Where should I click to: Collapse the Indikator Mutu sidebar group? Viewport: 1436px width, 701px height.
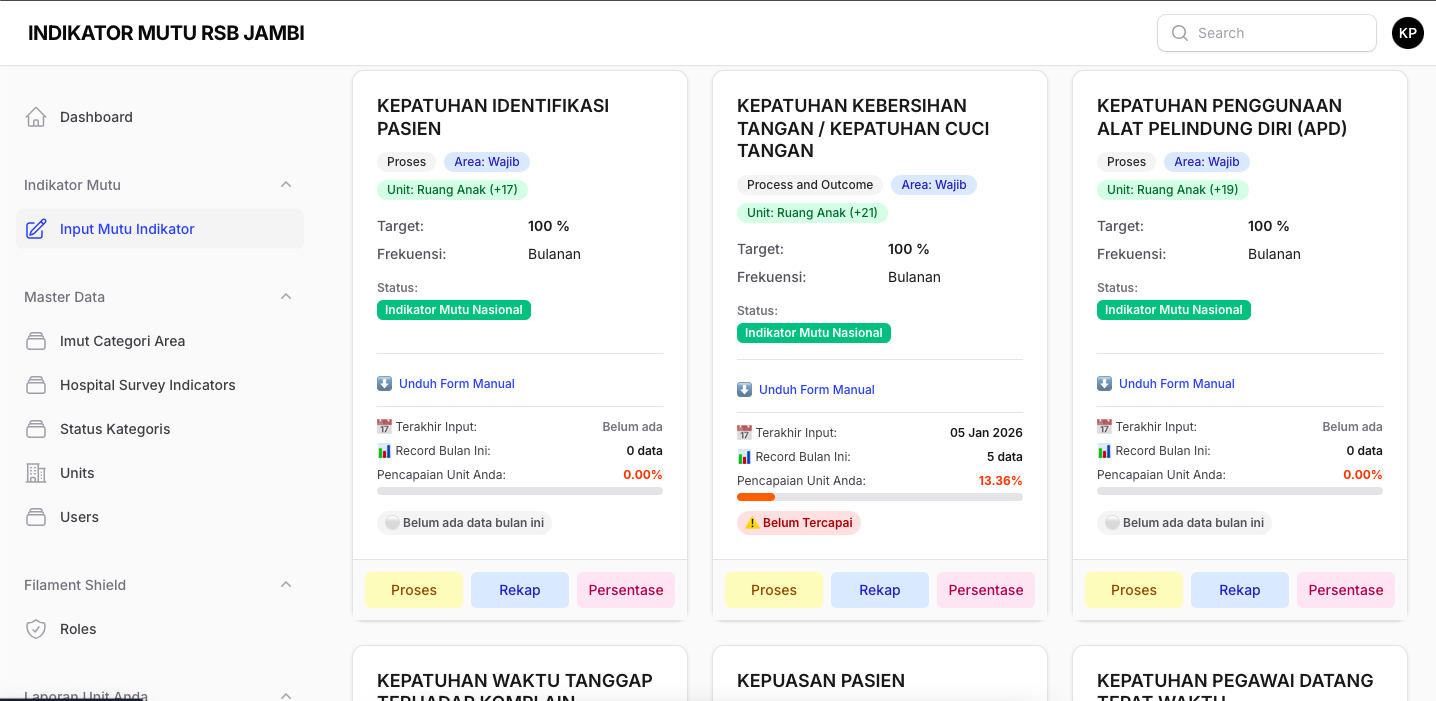(x=286, y=185)
